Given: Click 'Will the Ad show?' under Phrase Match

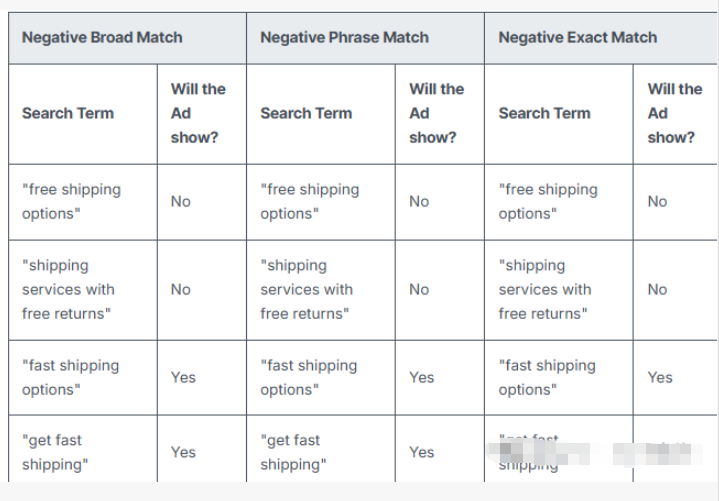Looking at the screenshot, I should [437, 113].
